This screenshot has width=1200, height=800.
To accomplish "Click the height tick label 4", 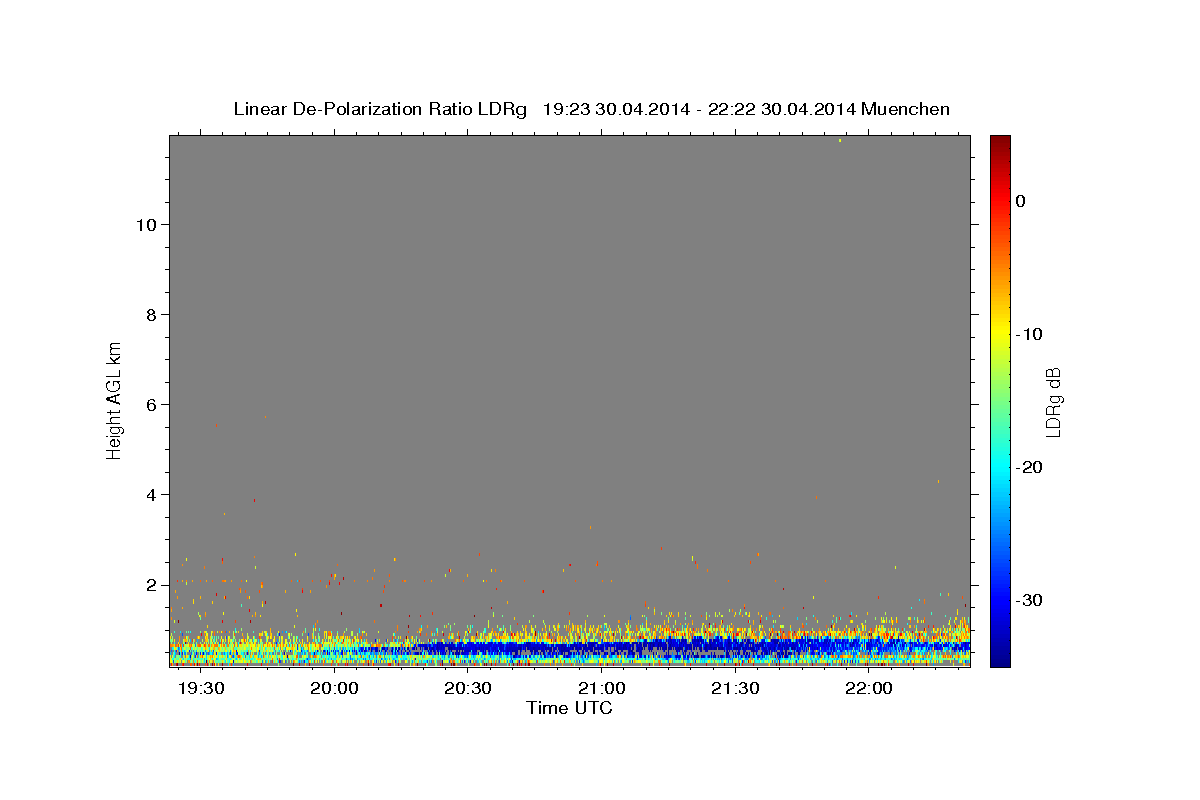I will (150, 494).
